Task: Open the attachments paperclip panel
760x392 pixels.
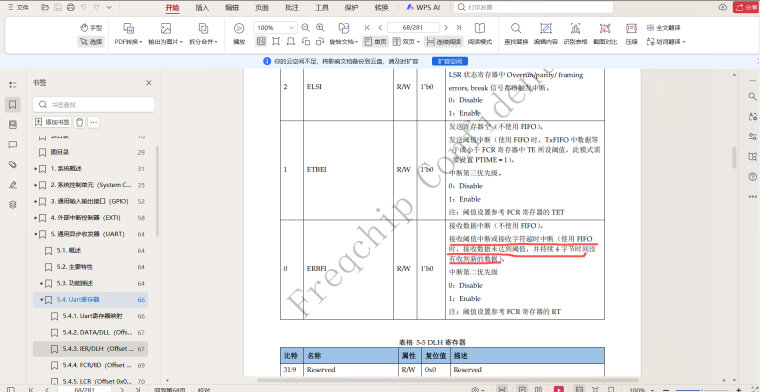Action: pos(13,164)
